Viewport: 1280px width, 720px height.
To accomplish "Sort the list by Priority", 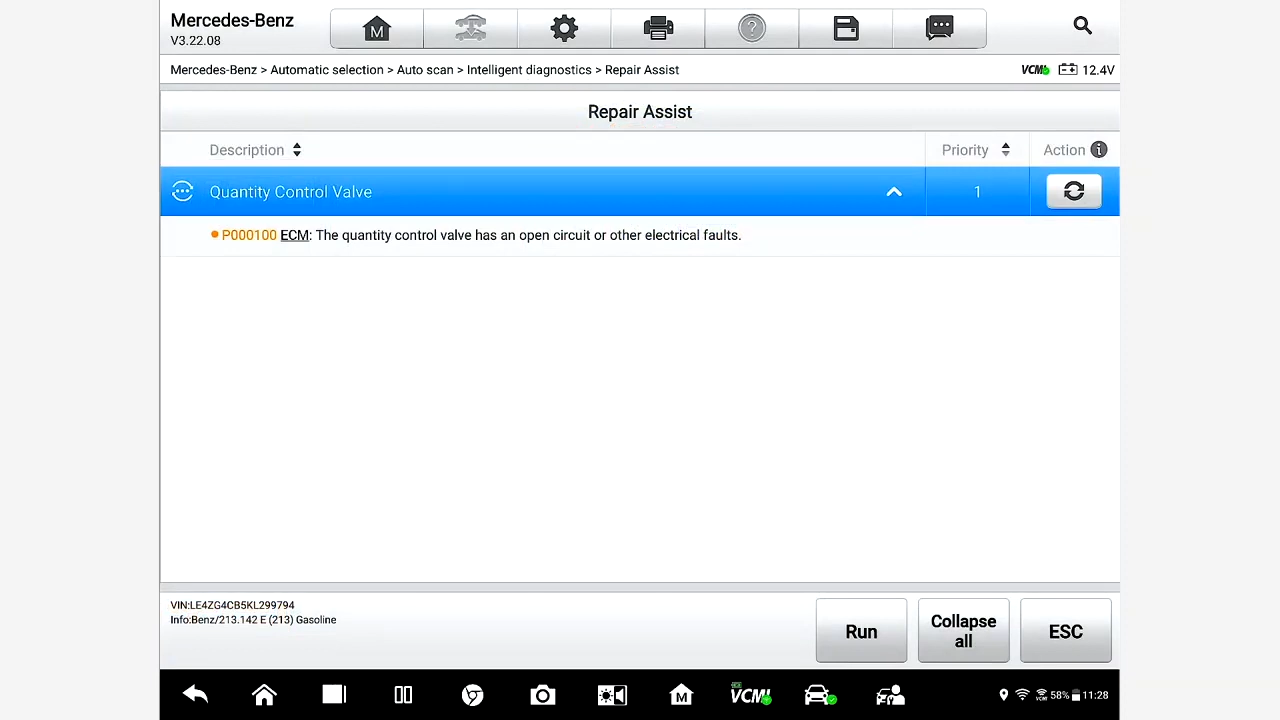I will 975,150.
